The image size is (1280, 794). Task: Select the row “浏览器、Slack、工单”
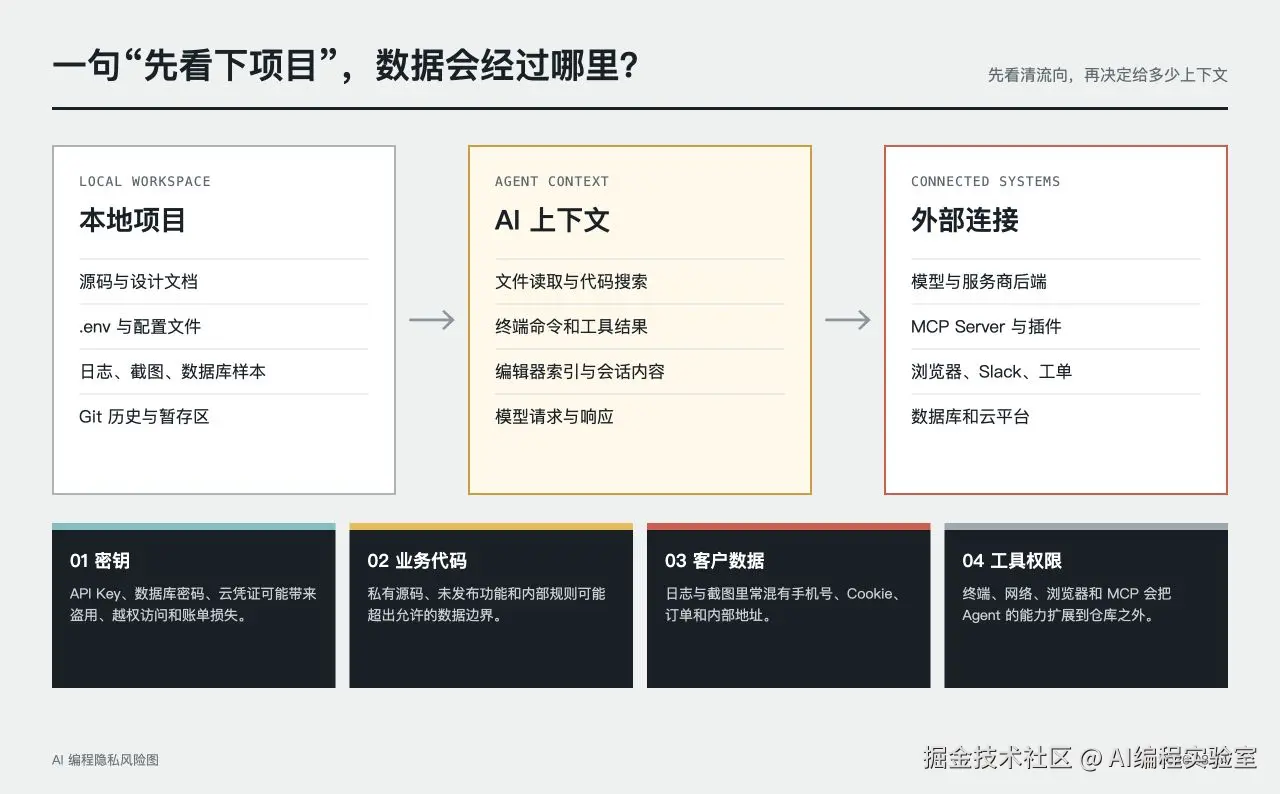pyautogui.click(x=1056, y=372)
